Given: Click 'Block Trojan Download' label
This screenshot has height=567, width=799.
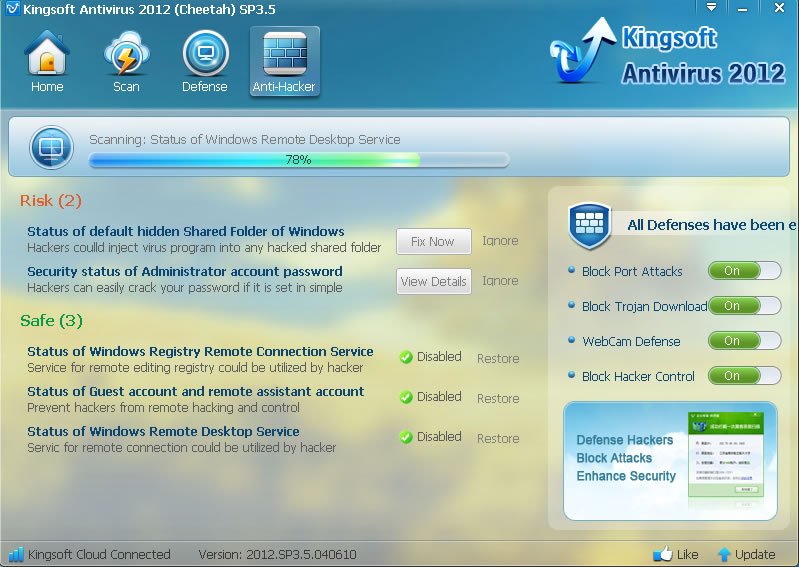Looking at the screenshot, I should pyautogui.click(x=644, y=307).
